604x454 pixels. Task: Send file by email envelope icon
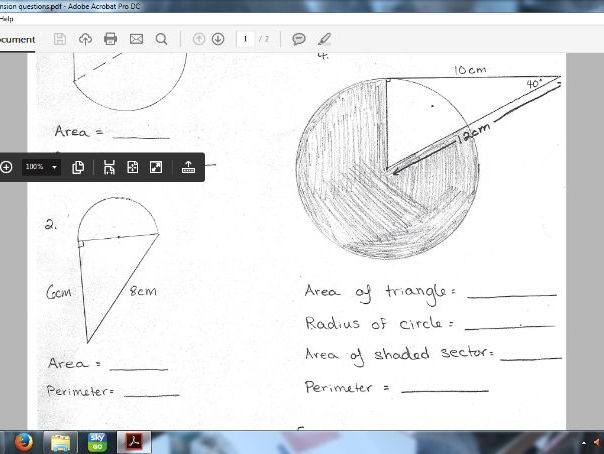coord(136,39)
